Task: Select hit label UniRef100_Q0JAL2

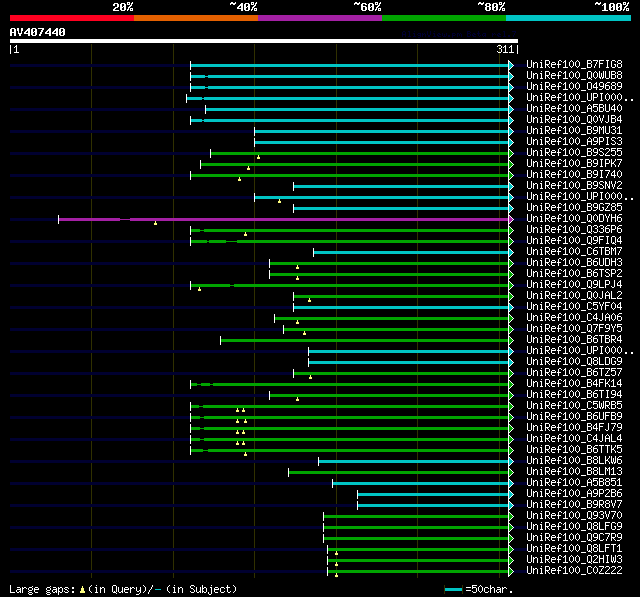Action: click(574, 296)
